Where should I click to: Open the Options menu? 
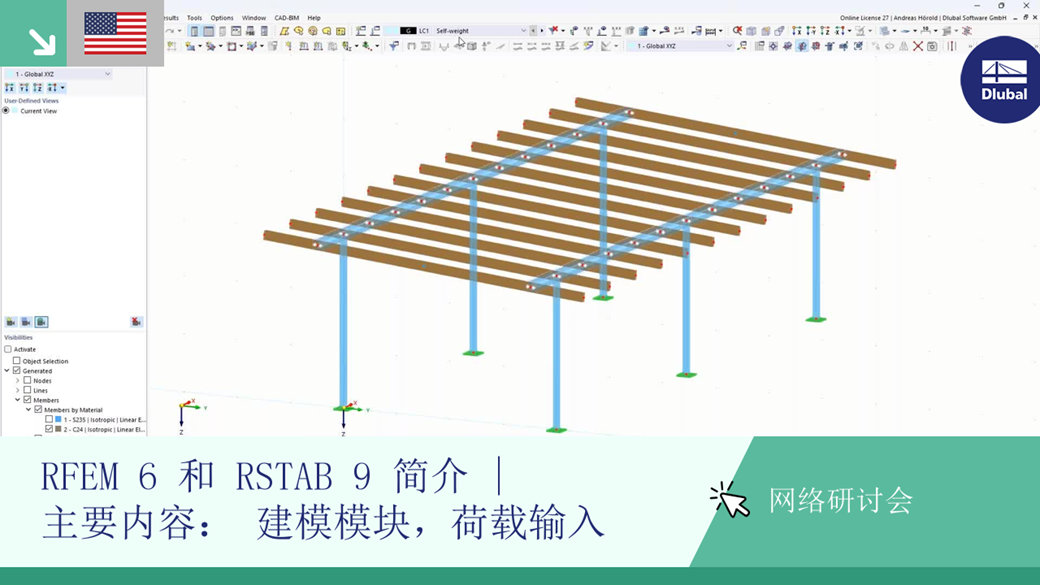click(222, 18)
